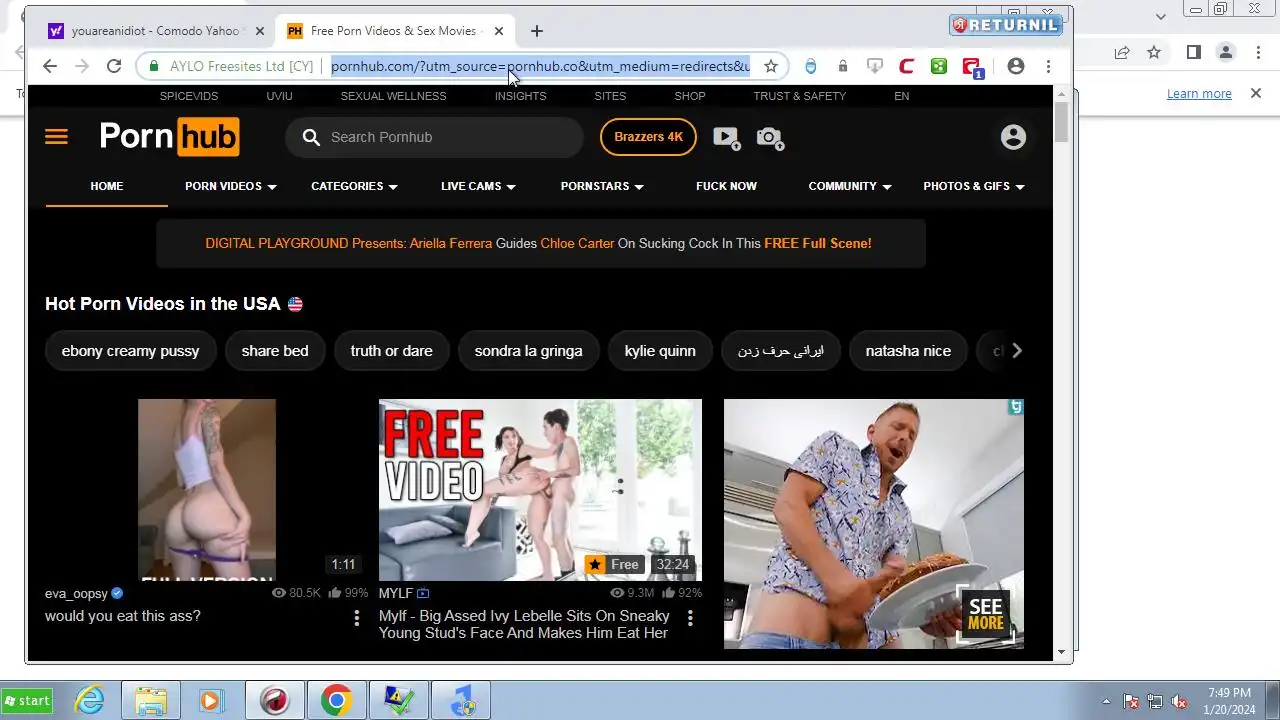Close the youareanidiot tab

click(260, 31)
